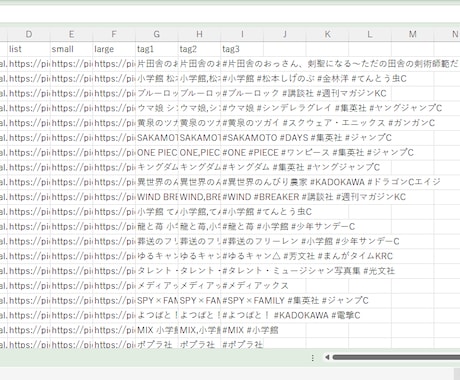Select tag1 cell 'ウマ娘 シ'

click(x=157, y=108)
